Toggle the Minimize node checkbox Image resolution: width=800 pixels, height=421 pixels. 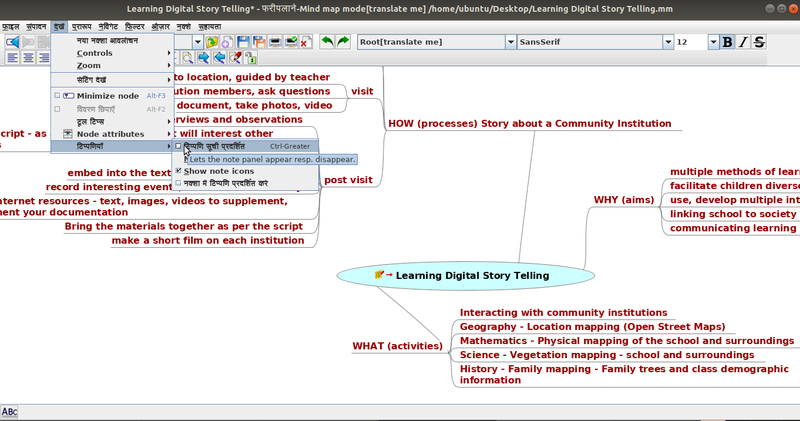click(x=57, y=95)
